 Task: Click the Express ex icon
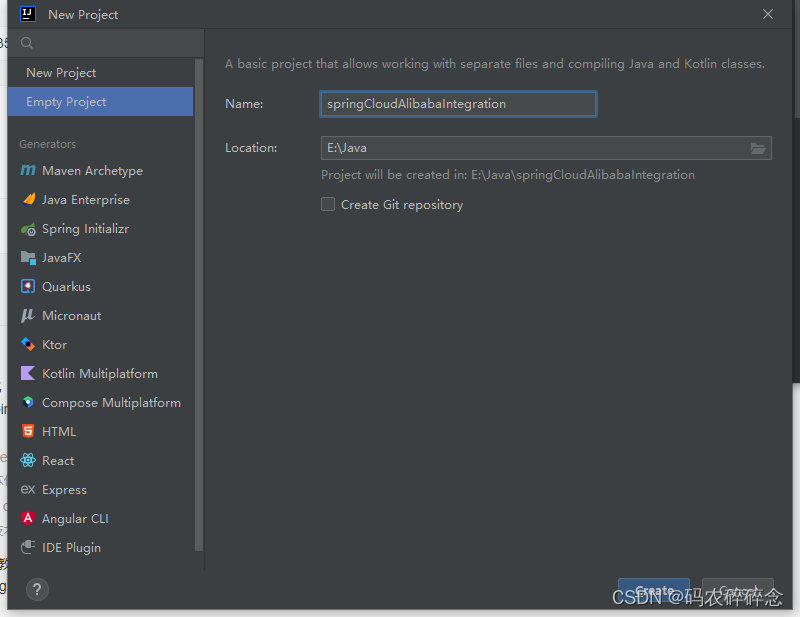click(x=28, y=489)
